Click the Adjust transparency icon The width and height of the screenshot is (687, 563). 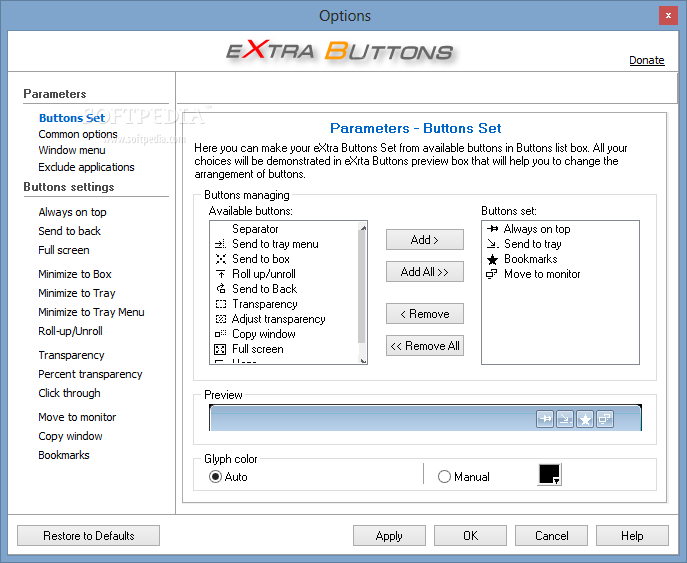(220, 319)
